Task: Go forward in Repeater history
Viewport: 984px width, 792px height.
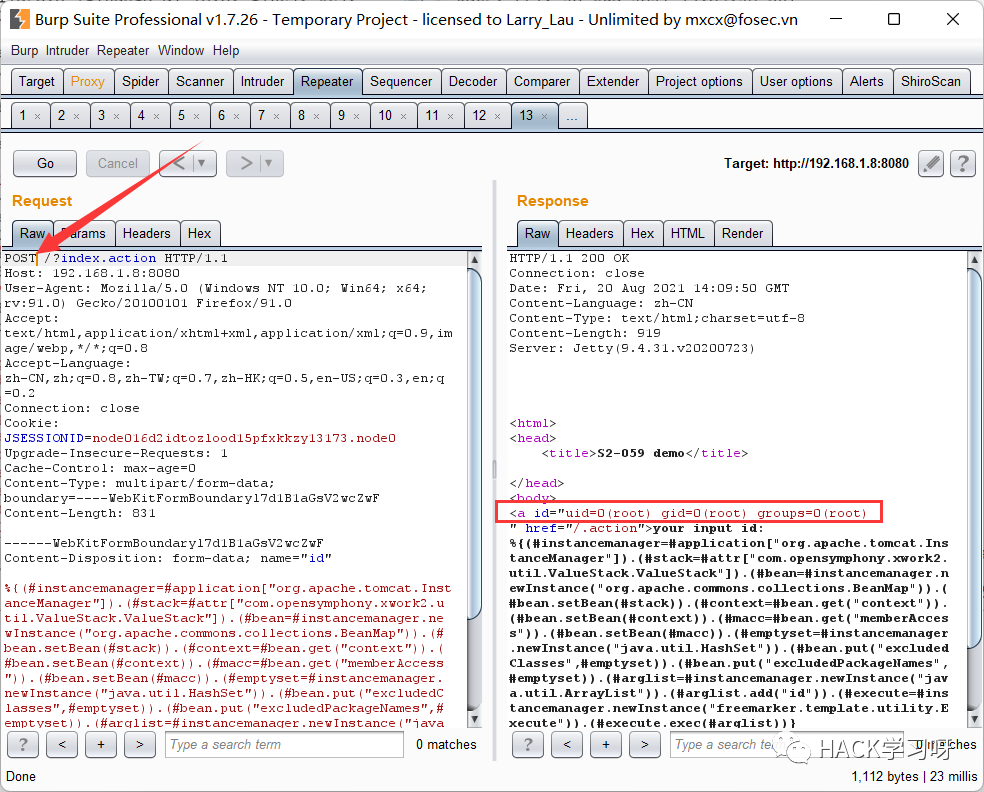Action: 245,163
